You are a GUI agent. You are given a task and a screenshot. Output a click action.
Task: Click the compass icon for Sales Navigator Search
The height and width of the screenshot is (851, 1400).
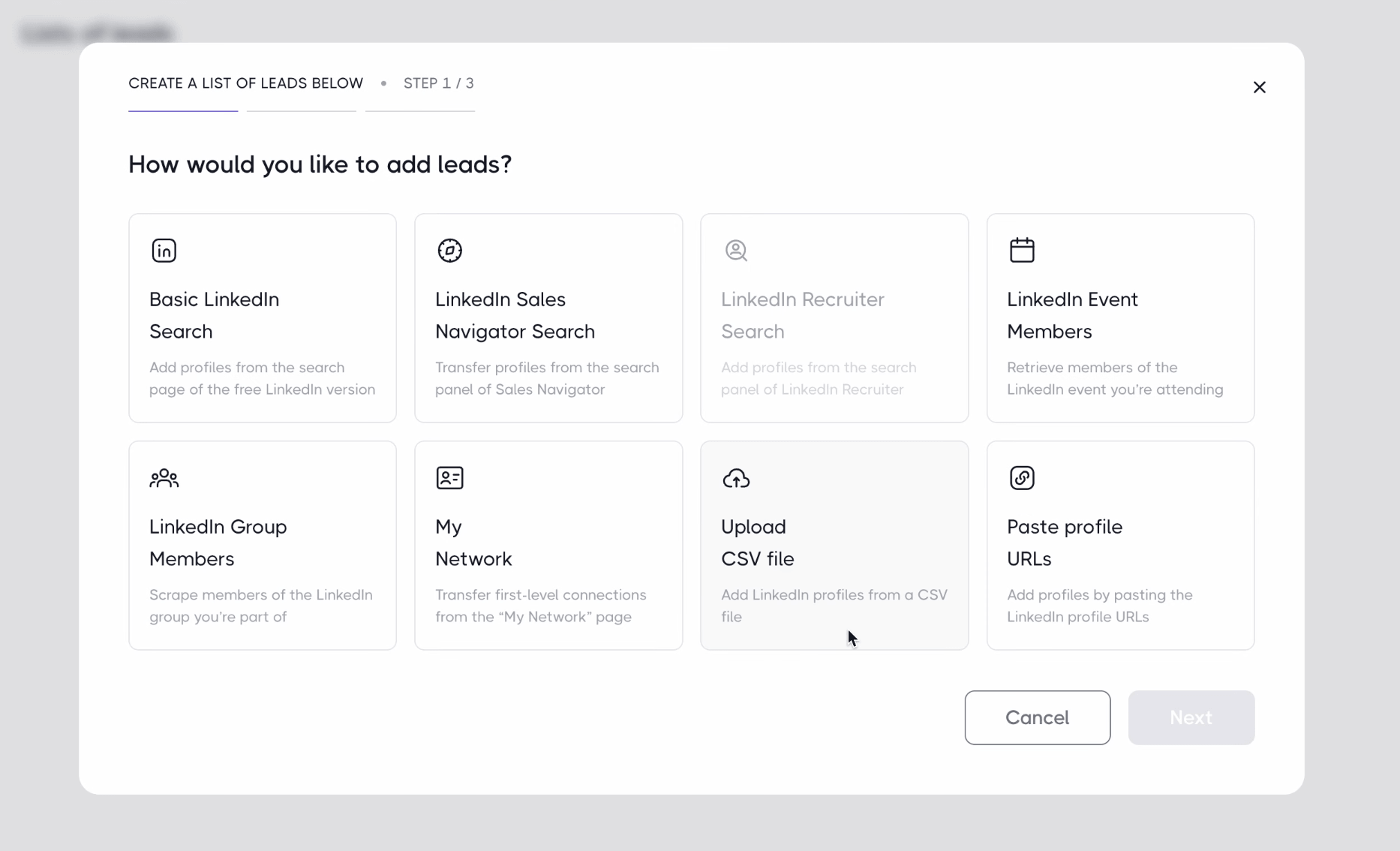click(x=449, y=250)
